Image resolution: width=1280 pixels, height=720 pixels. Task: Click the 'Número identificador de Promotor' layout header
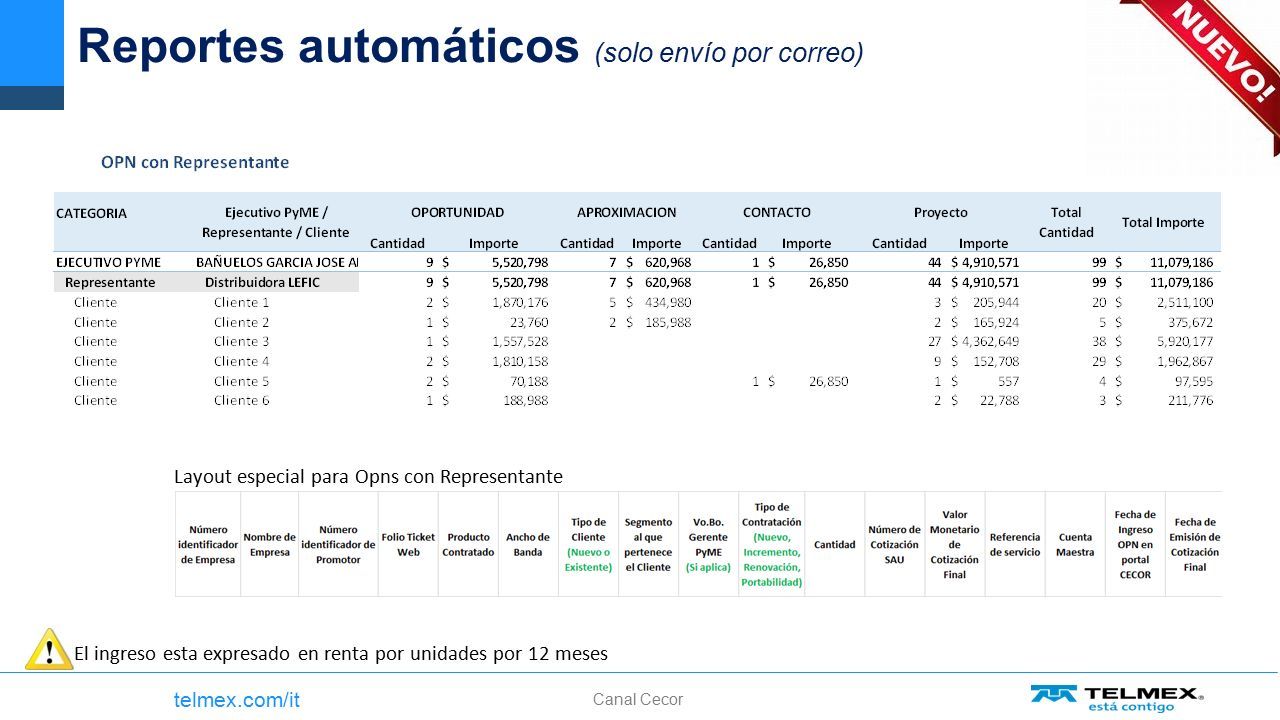coord(338,544)
